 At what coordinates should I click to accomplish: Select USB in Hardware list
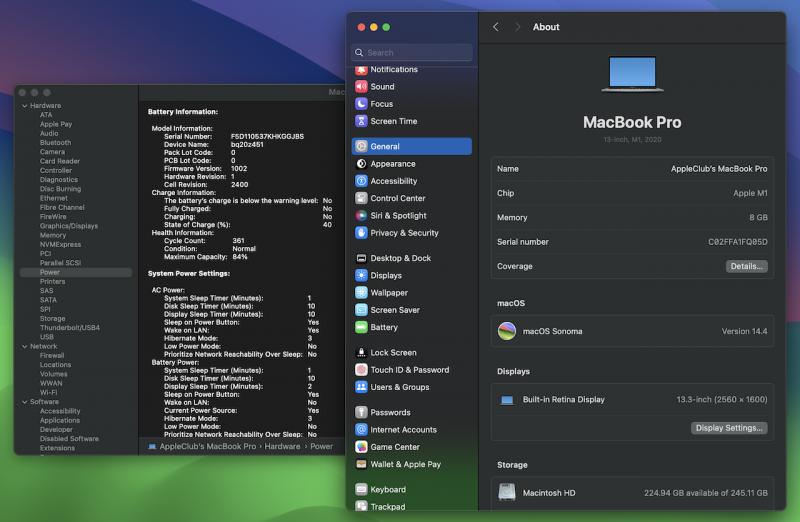[46, 337]
